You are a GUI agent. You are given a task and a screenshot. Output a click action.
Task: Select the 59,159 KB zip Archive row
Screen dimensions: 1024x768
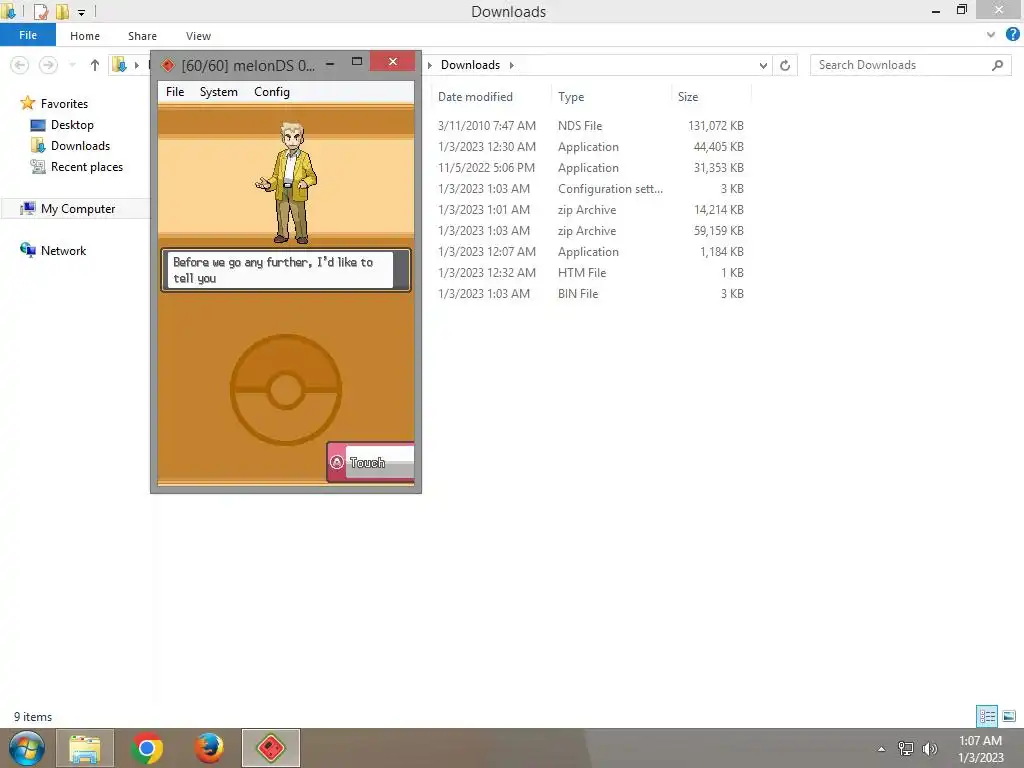590,231
